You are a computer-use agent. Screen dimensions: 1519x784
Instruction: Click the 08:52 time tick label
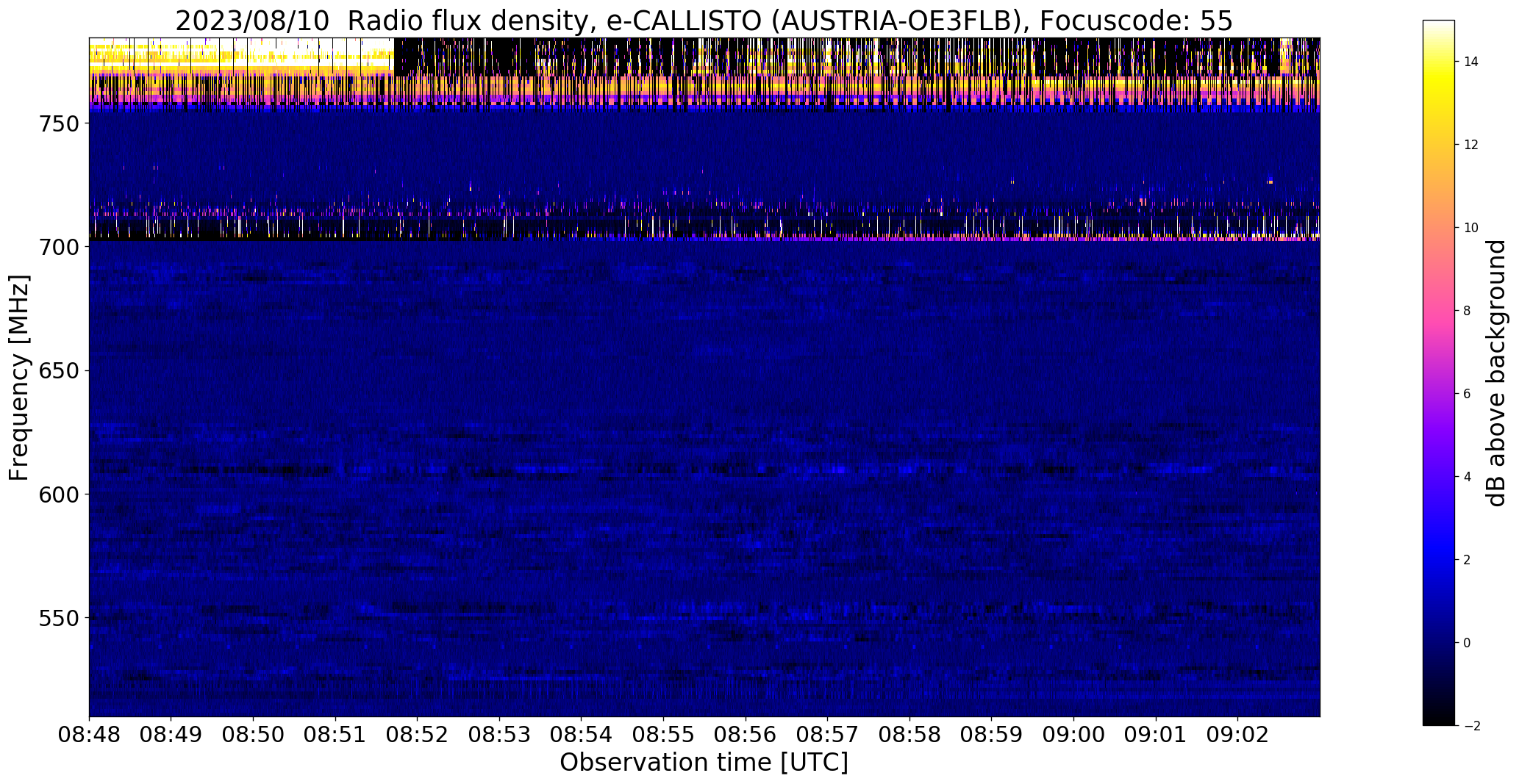[x=418, y=736]
